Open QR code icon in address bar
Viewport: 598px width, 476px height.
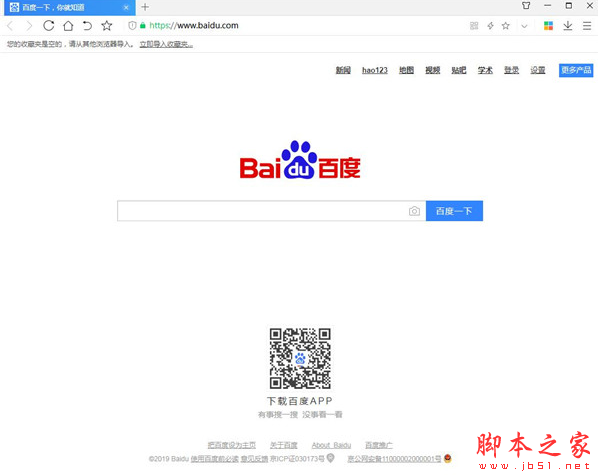pos(474,26)
